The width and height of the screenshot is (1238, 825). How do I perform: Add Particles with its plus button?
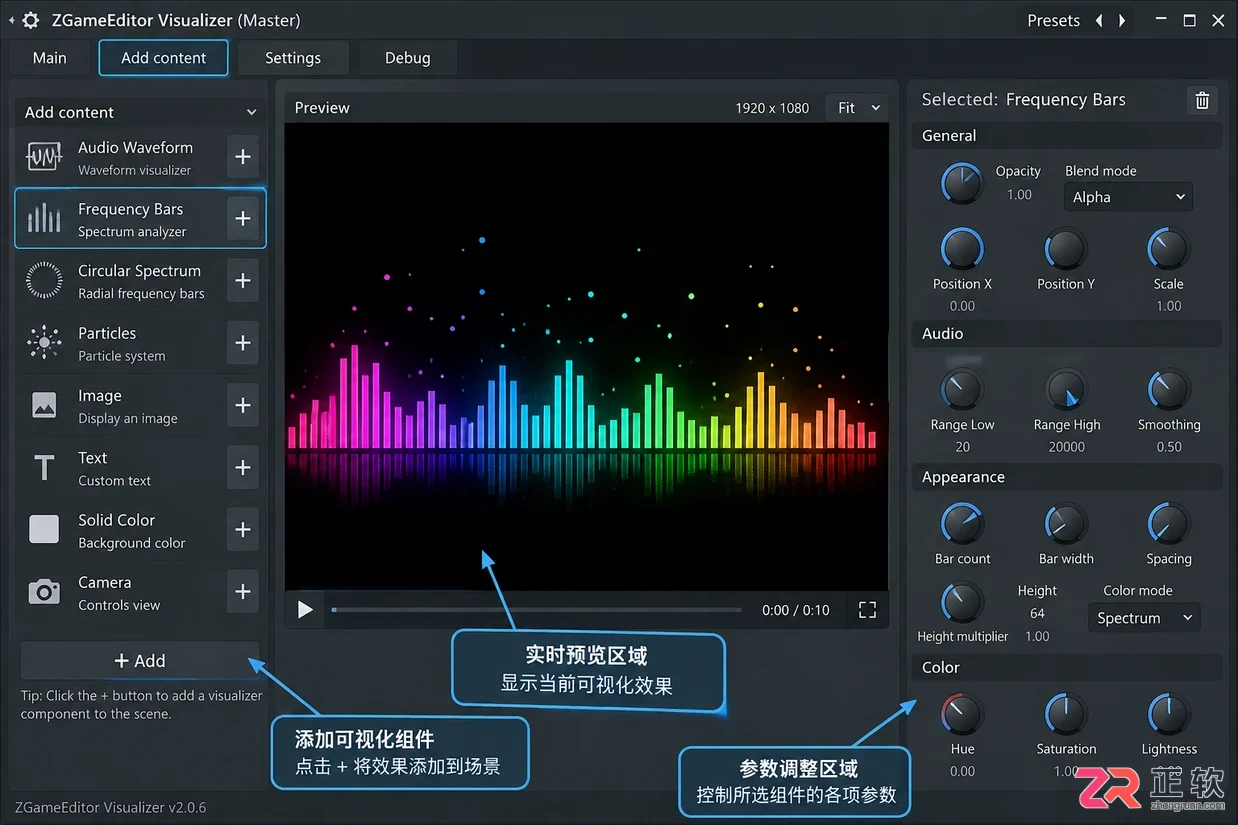[x=242, y=343]
